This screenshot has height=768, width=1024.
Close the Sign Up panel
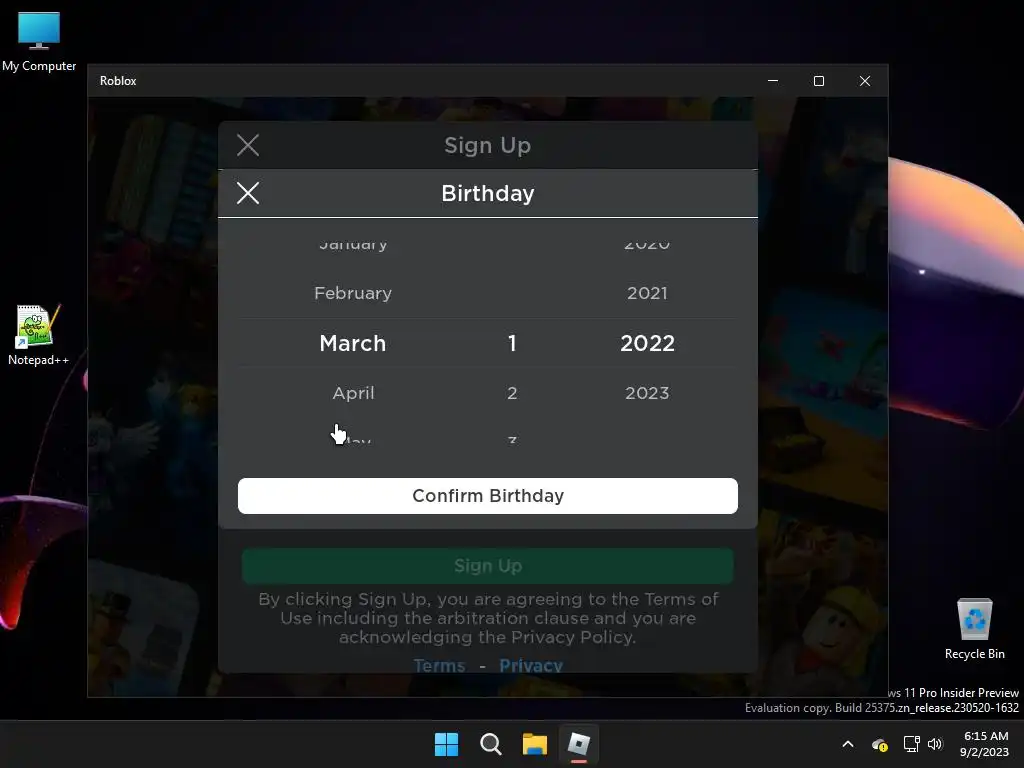(248, 145)
